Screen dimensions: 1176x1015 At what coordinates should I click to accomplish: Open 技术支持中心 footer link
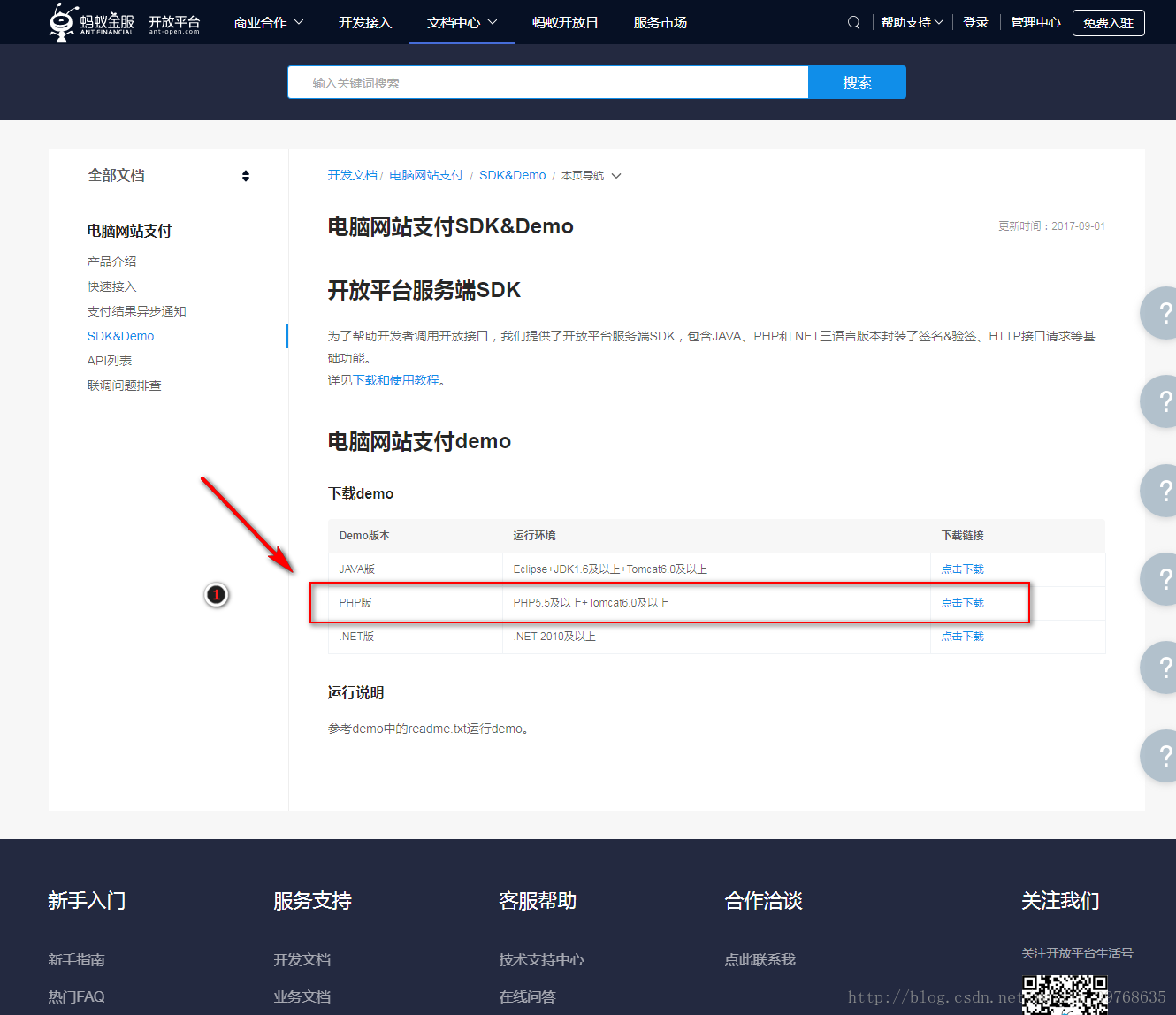click(x=542, y=959)
